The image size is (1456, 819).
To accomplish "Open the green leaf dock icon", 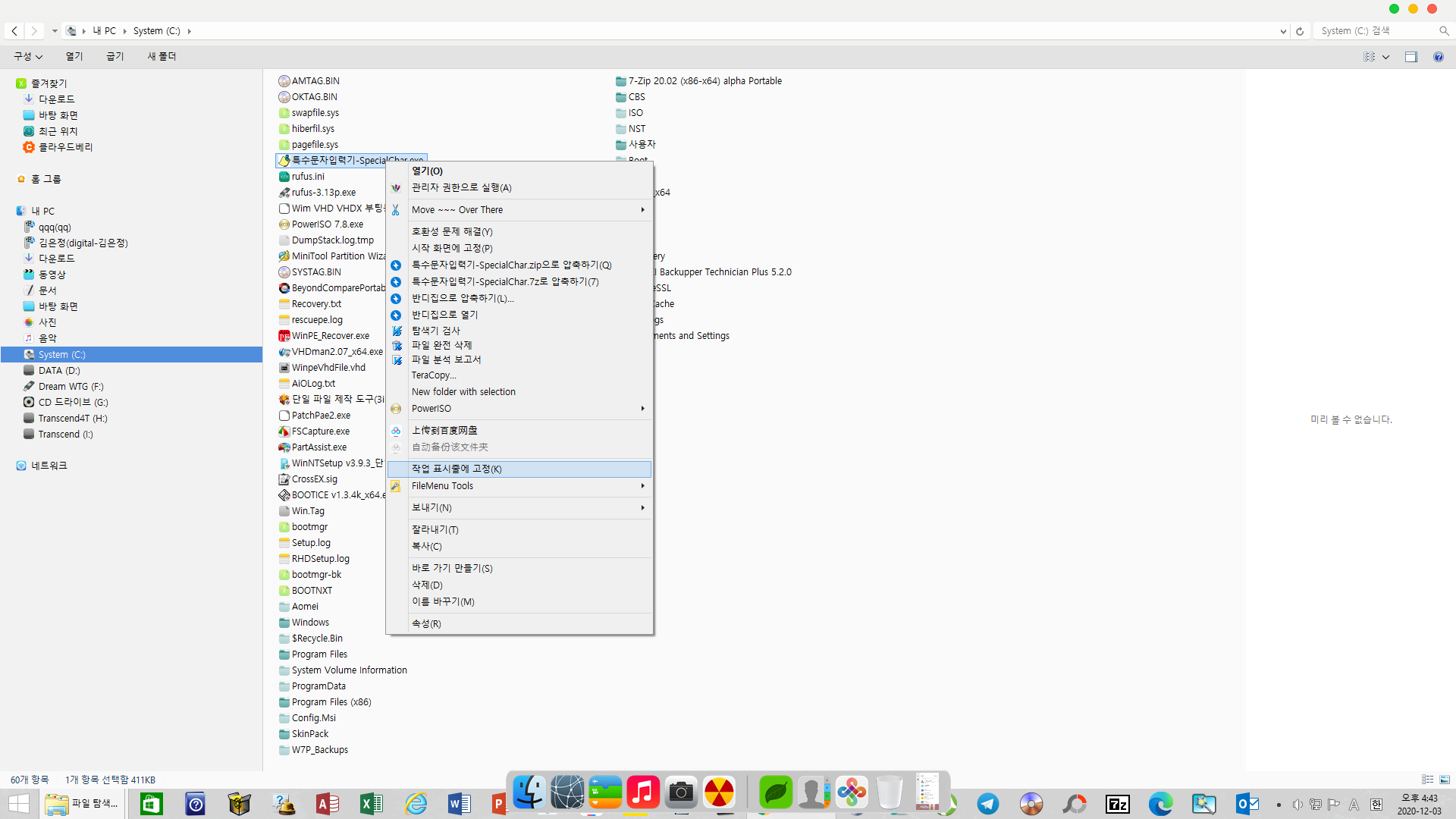I will (776, 792).
